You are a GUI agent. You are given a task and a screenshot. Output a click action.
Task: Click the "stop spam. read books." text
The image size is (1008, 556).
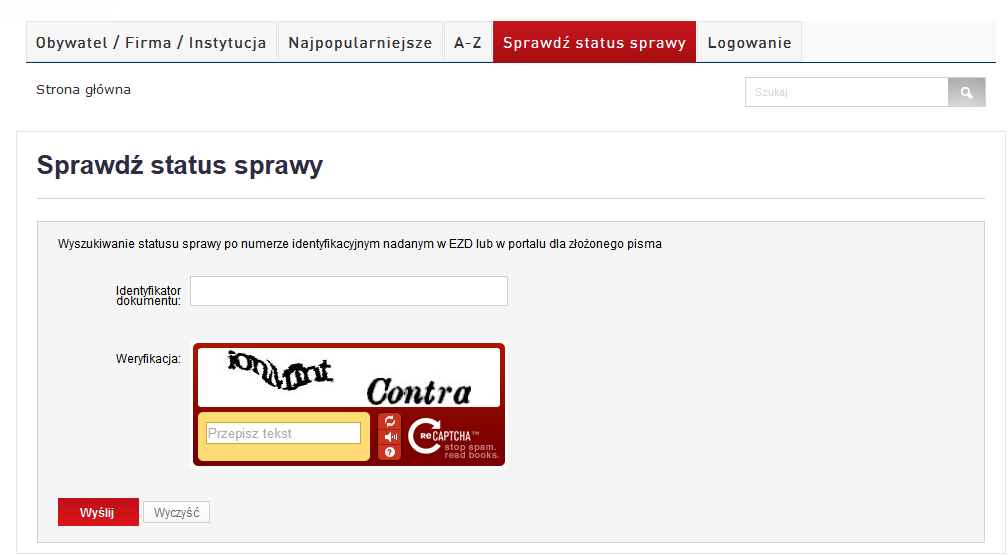click(x=471, y=451)
